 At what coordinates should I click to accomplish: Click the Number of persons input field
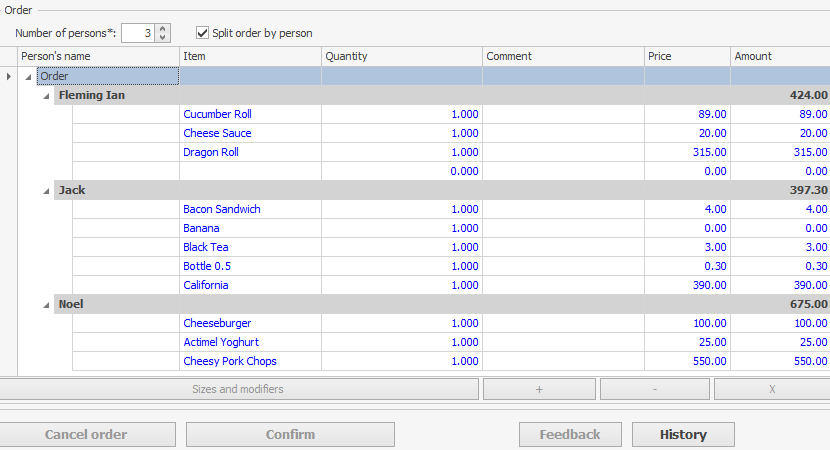pyautogui.click(x=138, y=33)
